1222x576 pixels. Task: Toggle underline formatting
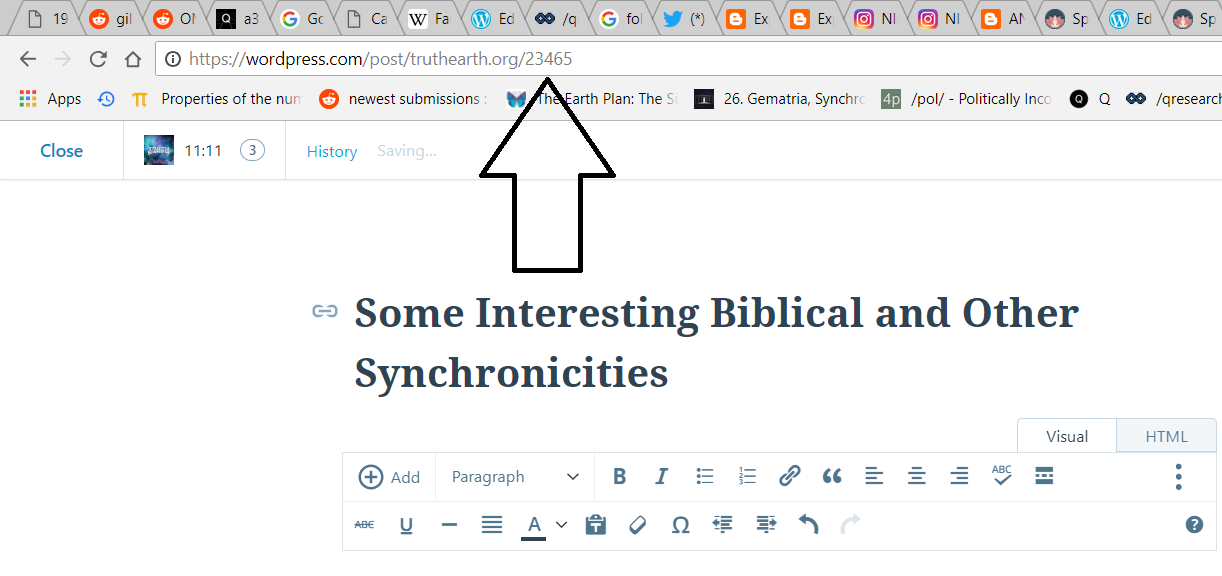(x=406, y=525)
